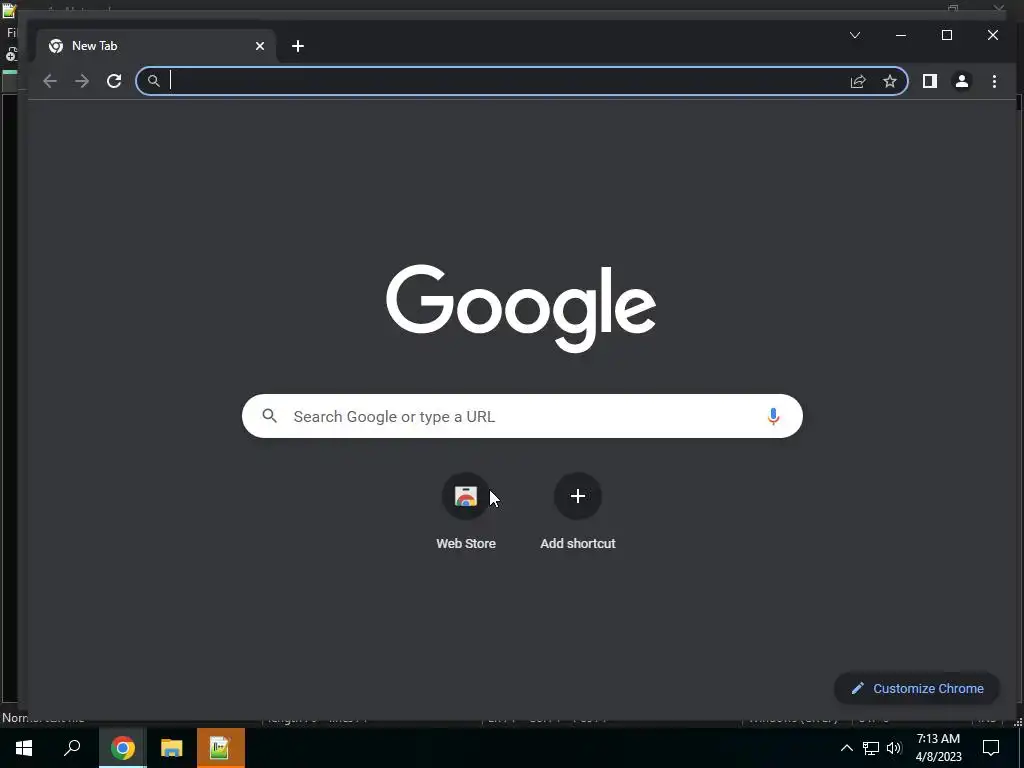Open the volume tray icon
The height and width of the screenshot is (768, 1024).
coord(894,748)
